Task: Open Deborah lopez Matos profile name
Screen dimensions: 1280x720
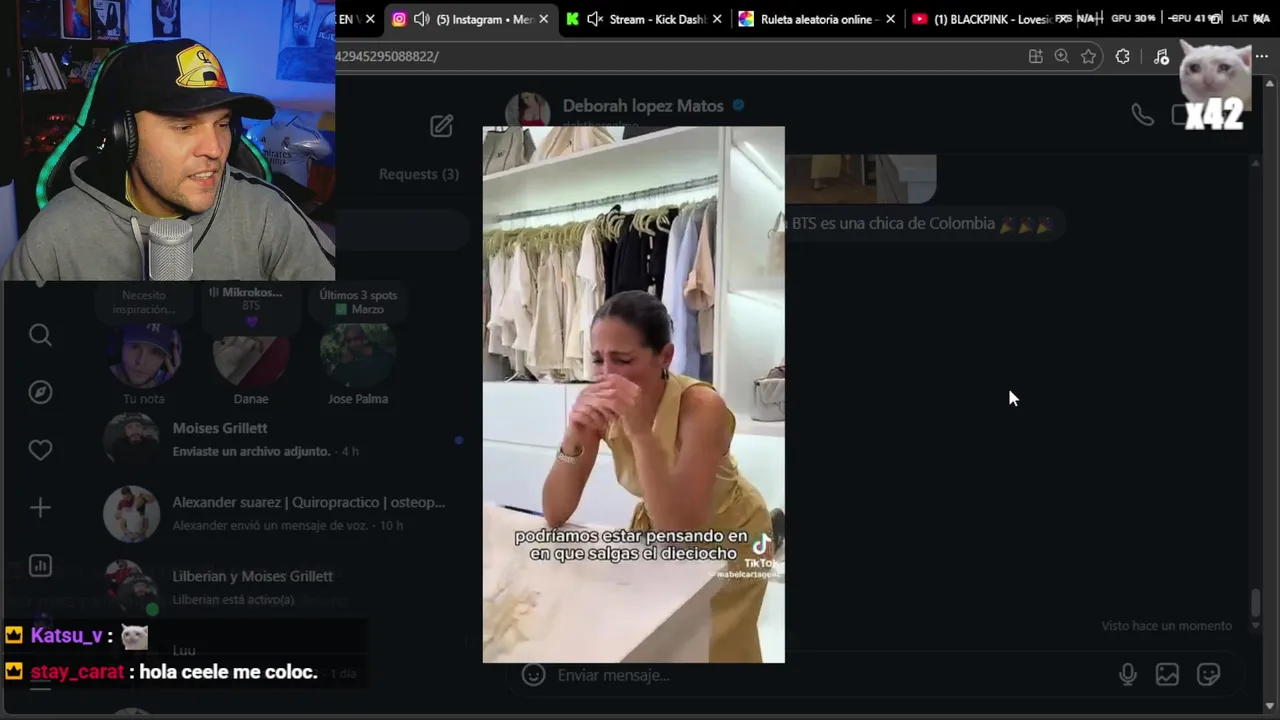Action: [643, 105]
